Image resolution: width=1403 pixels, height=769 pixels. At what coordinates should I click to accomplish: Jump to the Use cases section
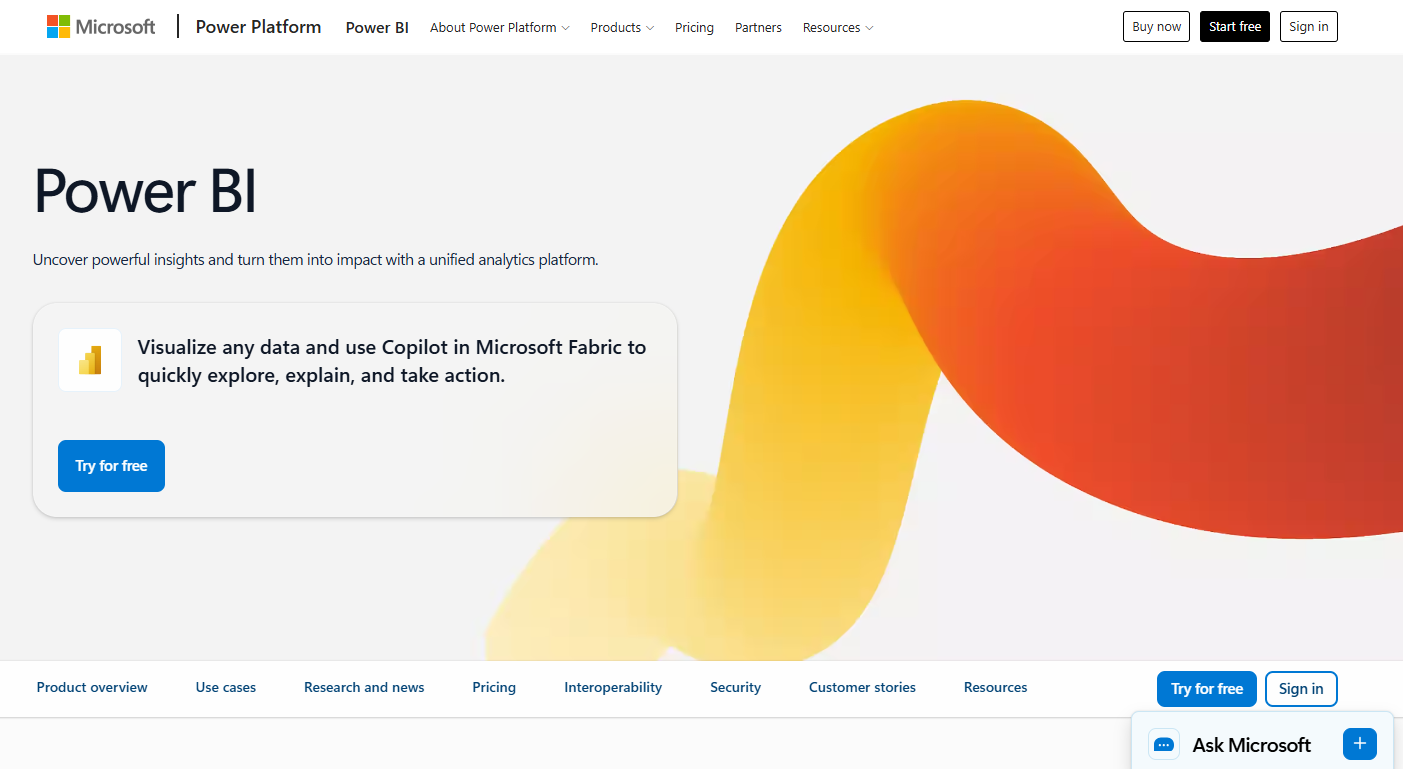pyautogui.click(x=226, y=687)
